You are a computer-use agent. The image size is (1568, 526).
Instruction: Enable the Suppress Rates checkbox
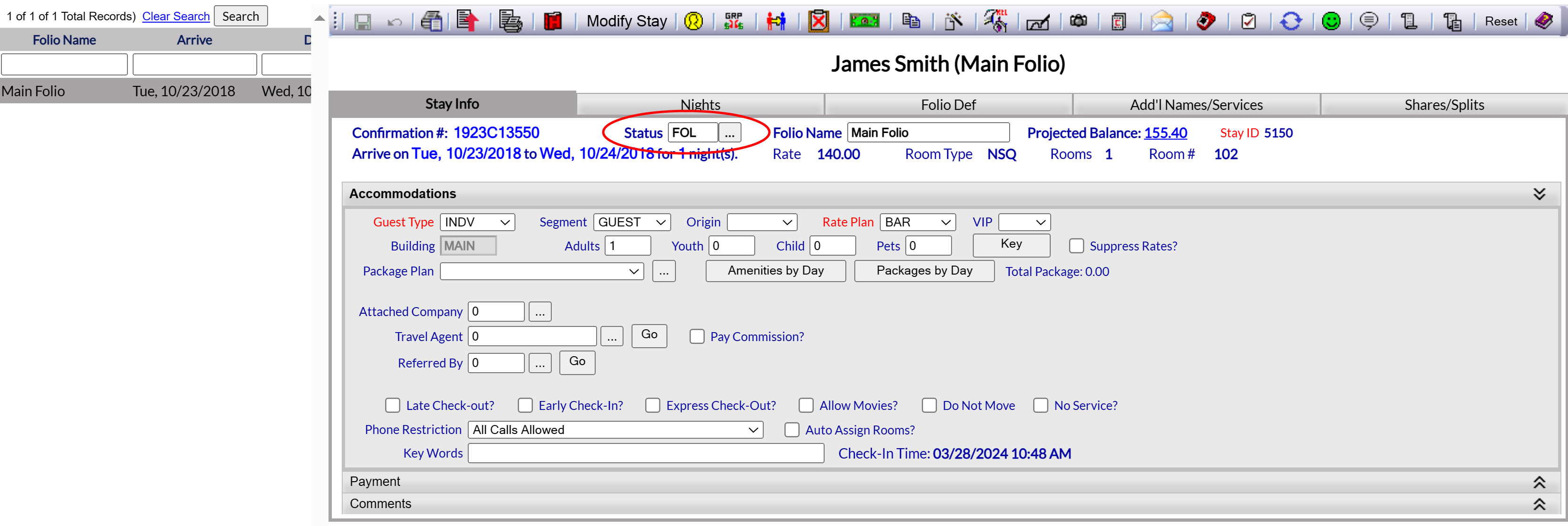1076,246
